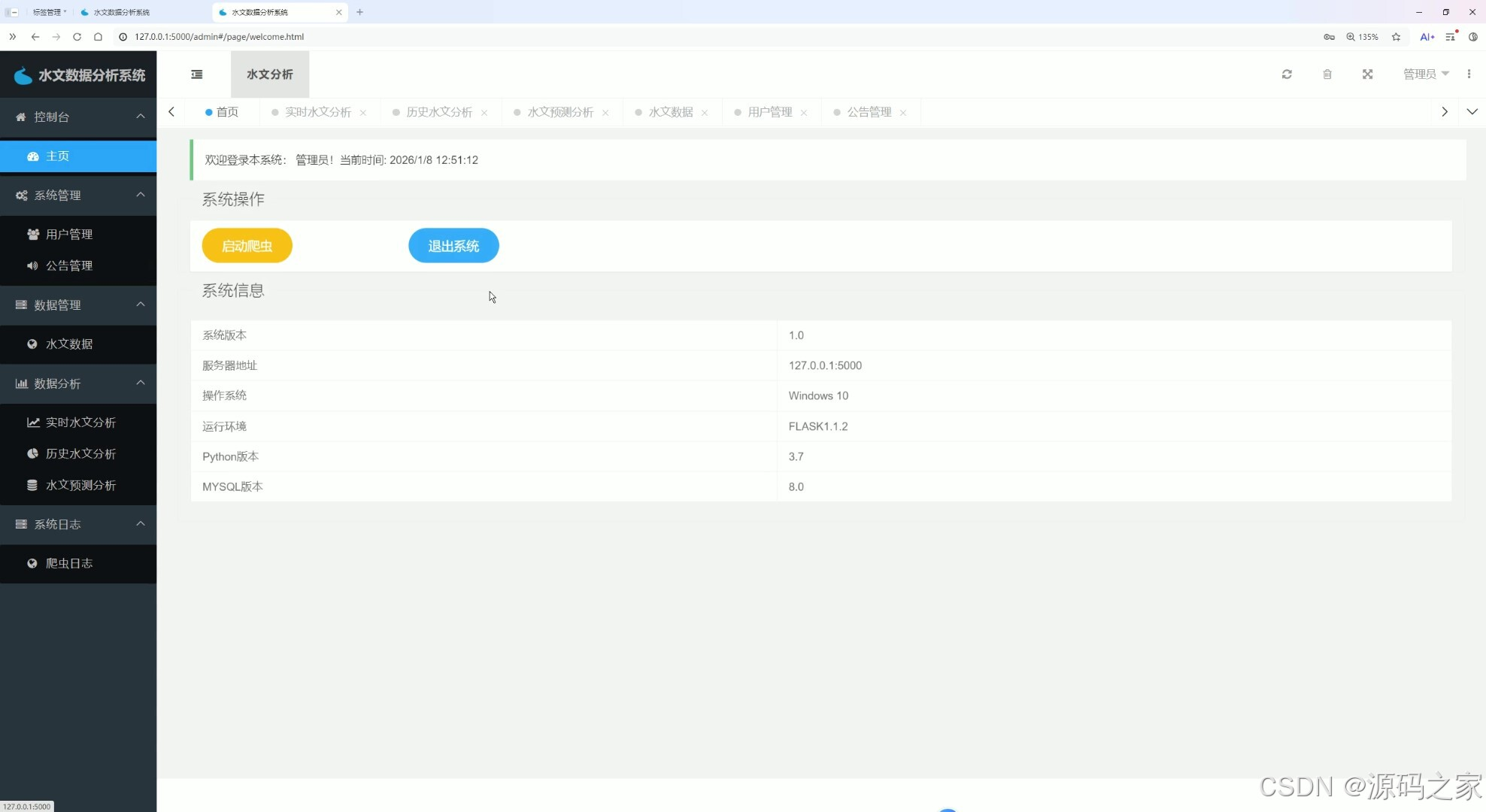Toggle the sidebar collapse hamburger icon
This screenshot has height=812, width=1486.
point(197,74)
